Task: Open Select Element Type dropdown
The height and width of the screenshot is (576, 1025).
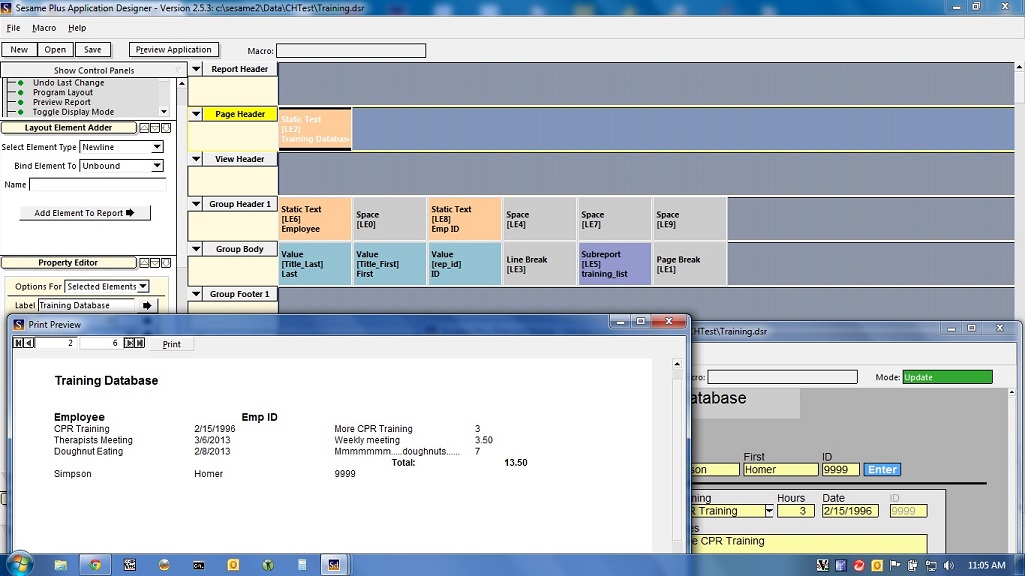Action: (x=157, y=147)
